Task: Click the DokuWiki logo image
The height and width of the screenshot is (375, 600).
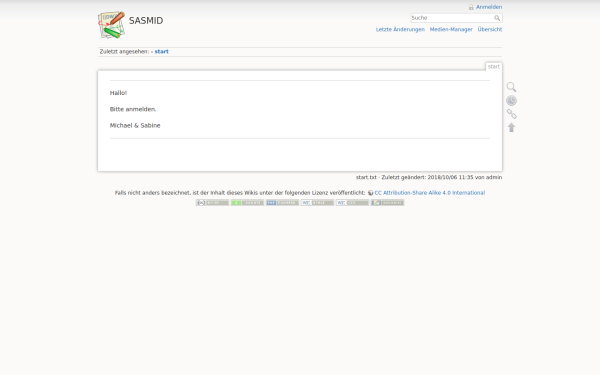Action: pyautogui.click(x=111, y=25)
